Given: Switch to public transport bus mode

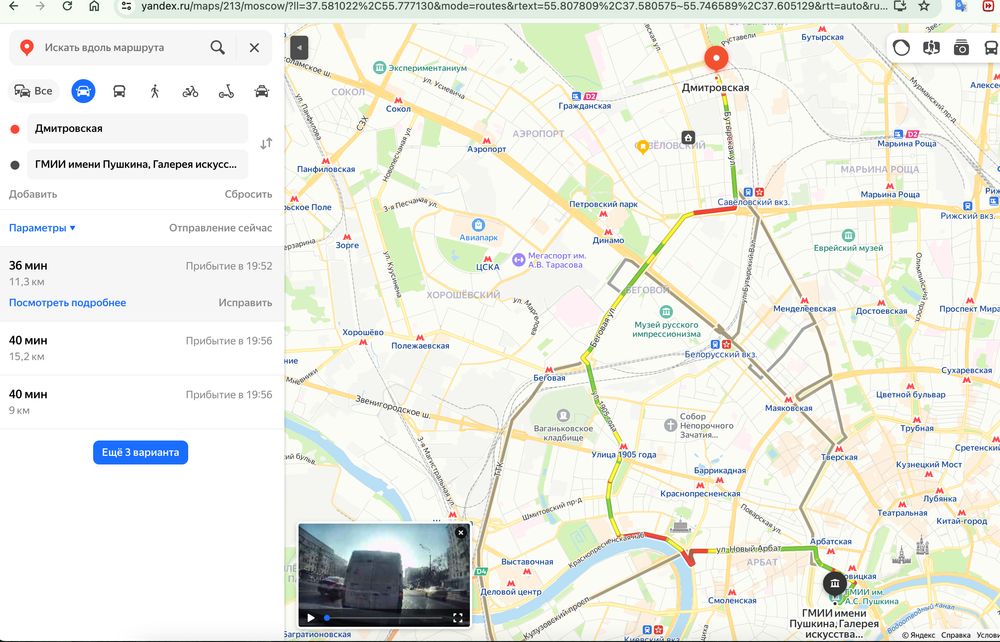Looking at the screenshot, I should tap(119, 91).
